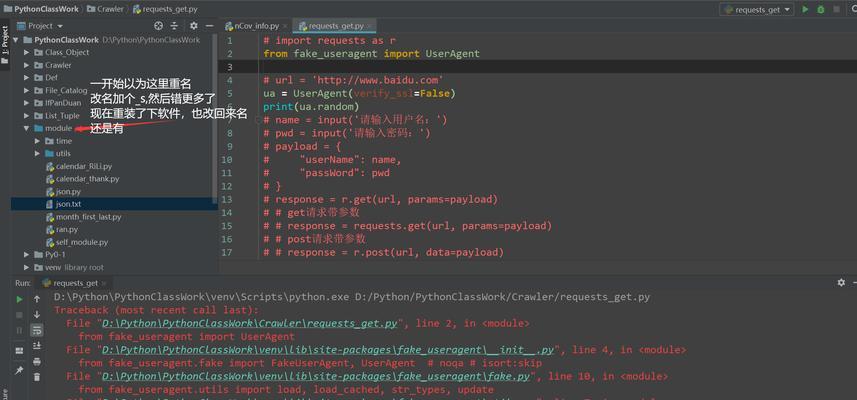Click the line 17 commented r.post code
The image size is (857, 400).
point(383,252)
